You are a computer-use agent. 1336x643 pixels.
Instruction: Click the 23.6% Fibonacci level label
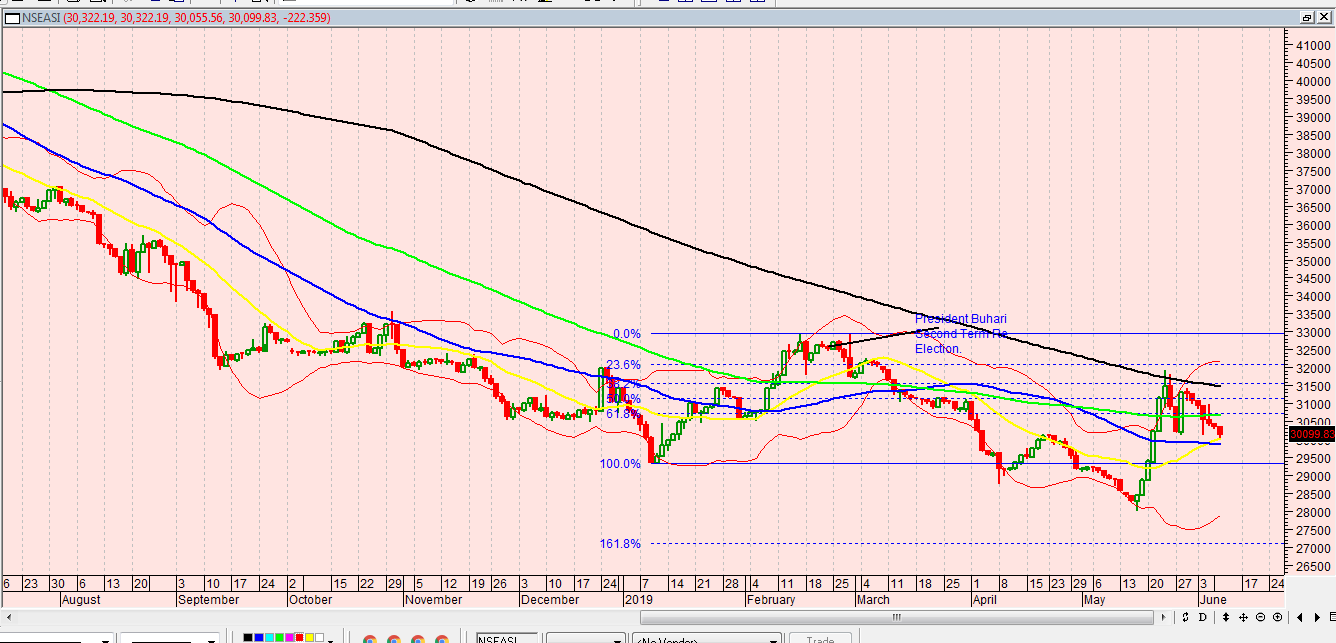[623, 365]
